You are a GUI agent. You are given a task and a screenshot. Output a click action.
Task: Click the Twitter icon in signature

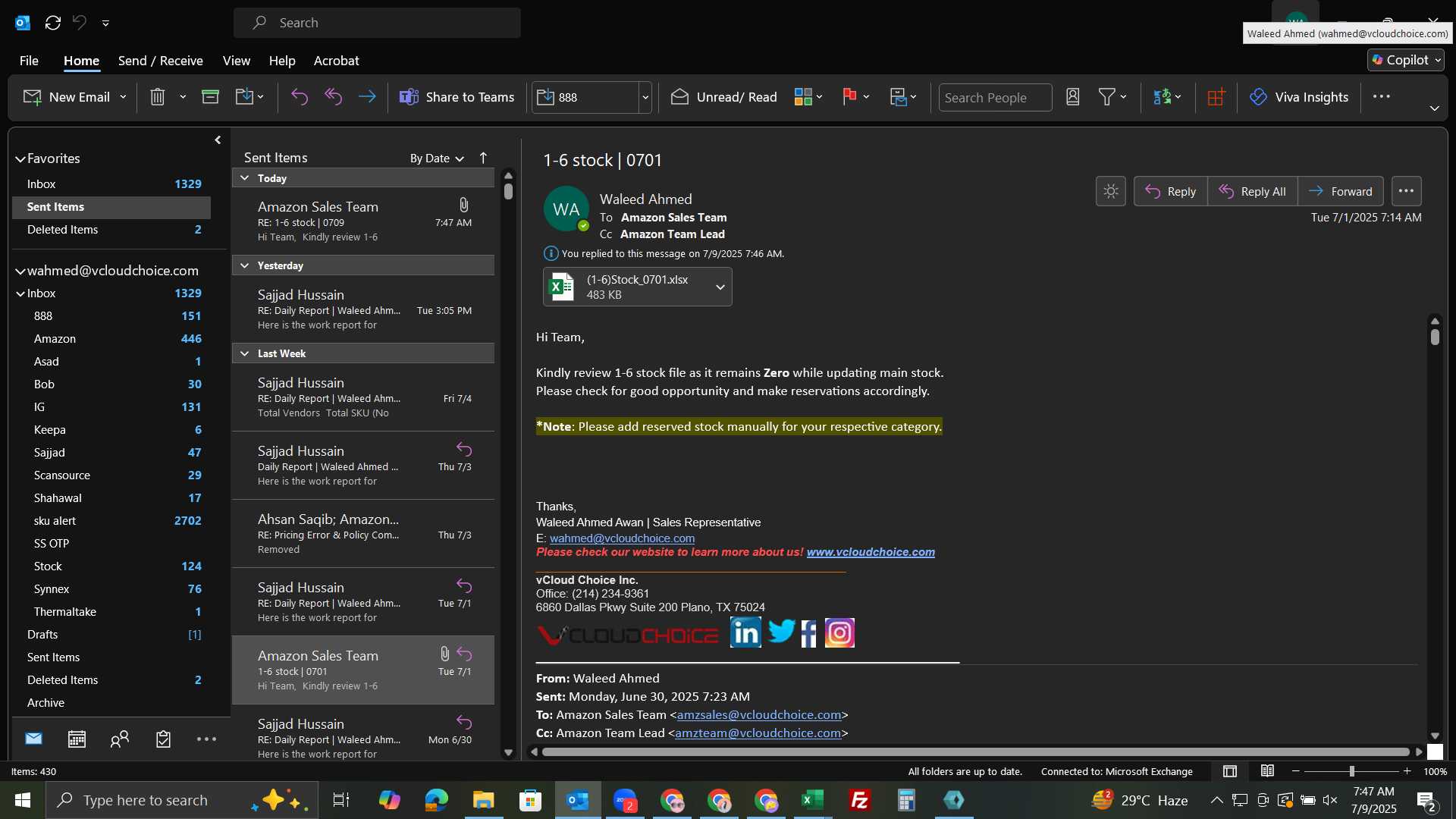coord(781,631)
